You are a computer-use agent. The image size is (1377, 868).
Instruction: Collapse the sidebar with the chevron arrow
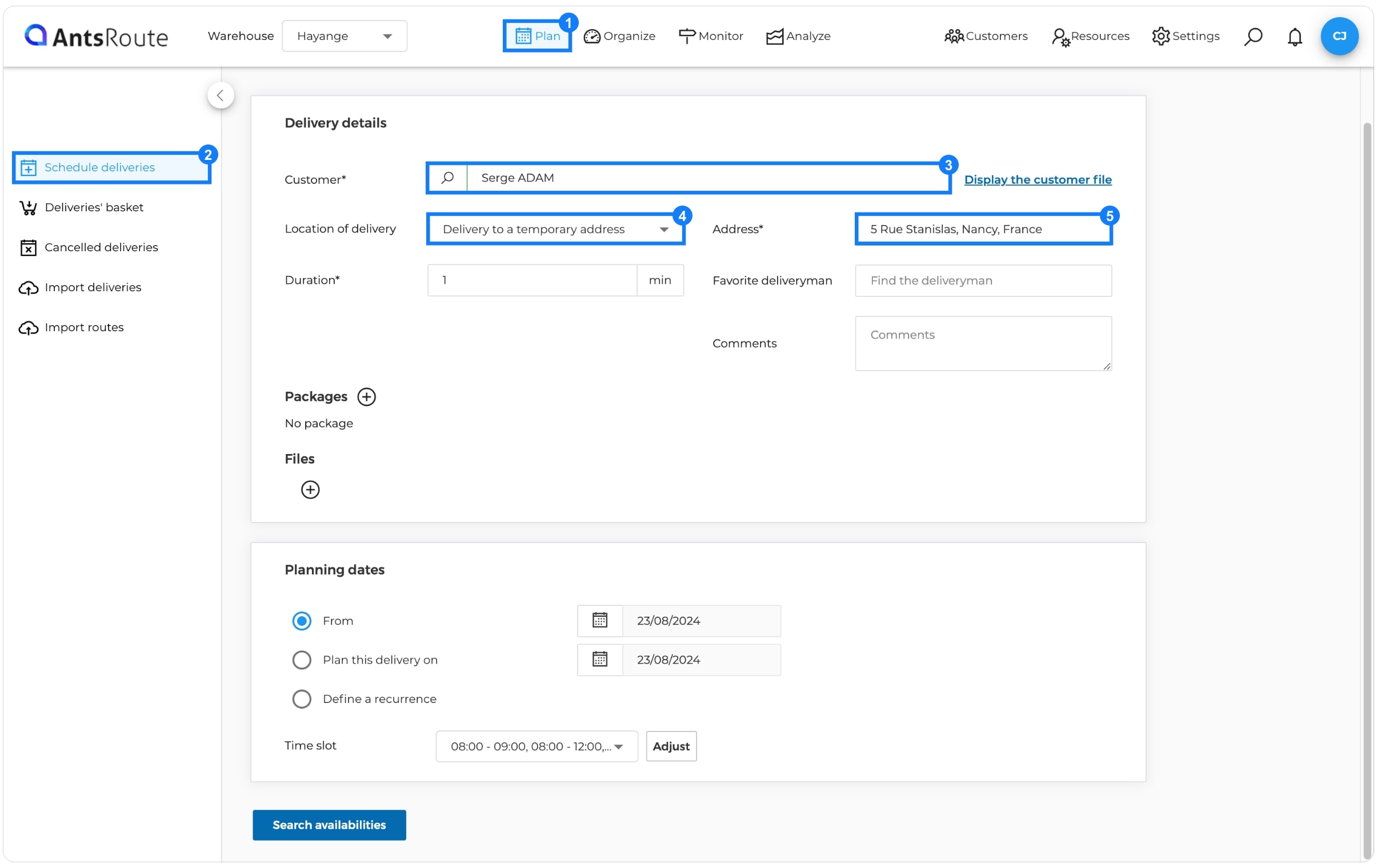point(221,95)
